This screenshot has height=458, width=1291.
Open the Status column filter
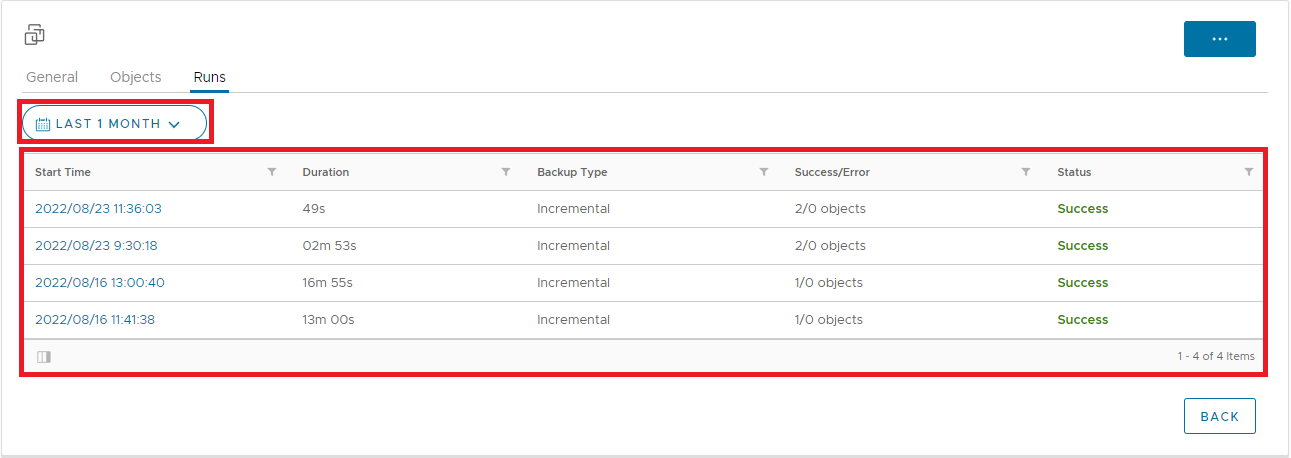[1249, 172]
